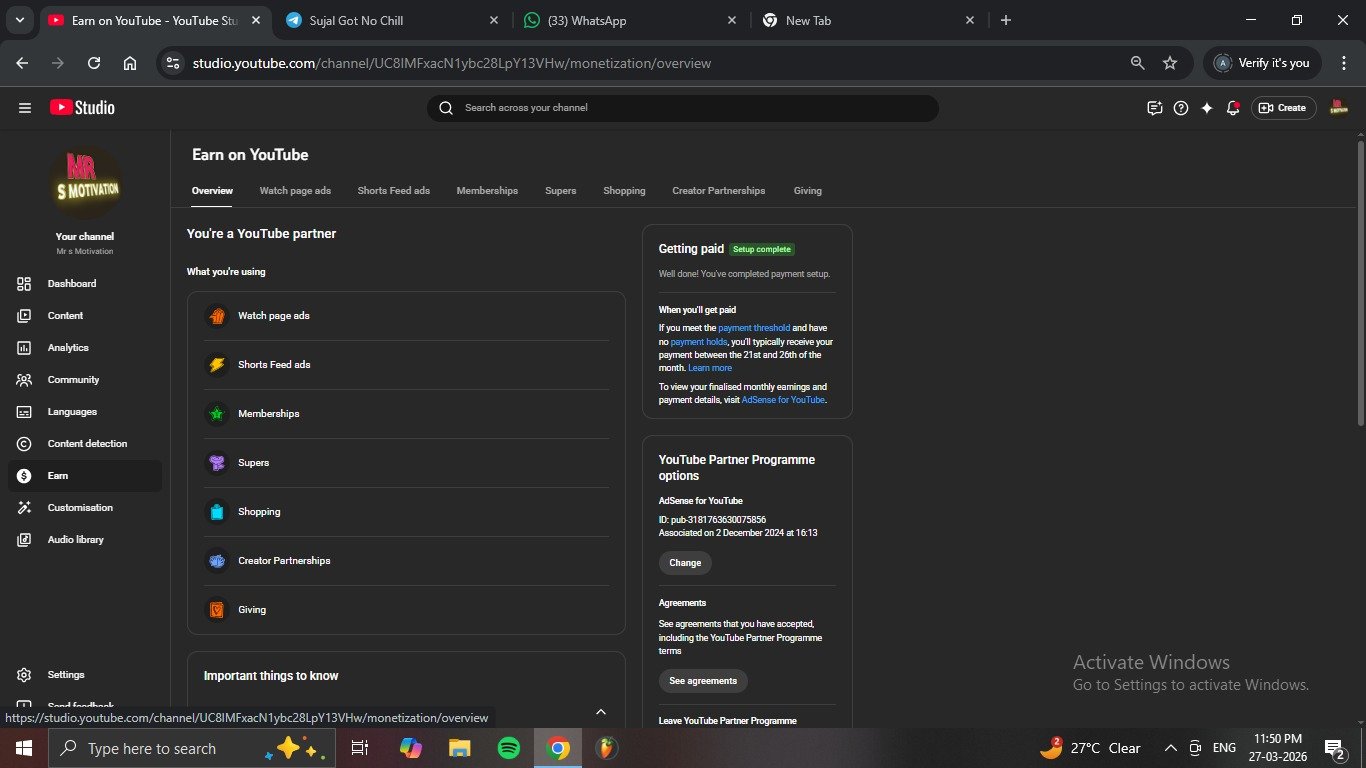The image size is (1366, 768).
Task: Bookmark this page with star icon
Action: click(1170, 63)
